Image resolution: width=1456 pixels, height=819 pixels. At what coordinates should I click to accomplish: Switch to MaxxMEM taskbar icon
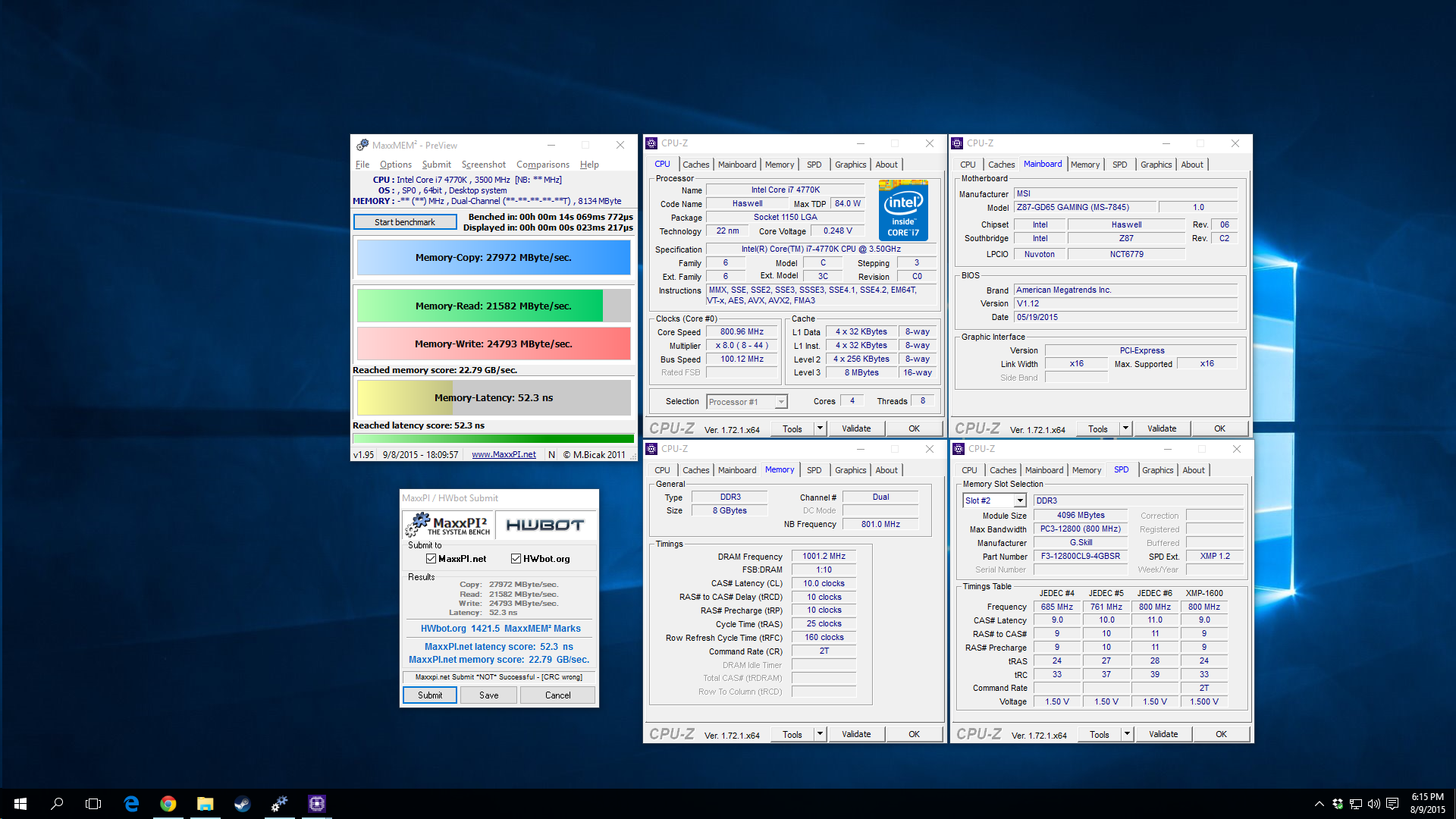click(x=279, y=804)
